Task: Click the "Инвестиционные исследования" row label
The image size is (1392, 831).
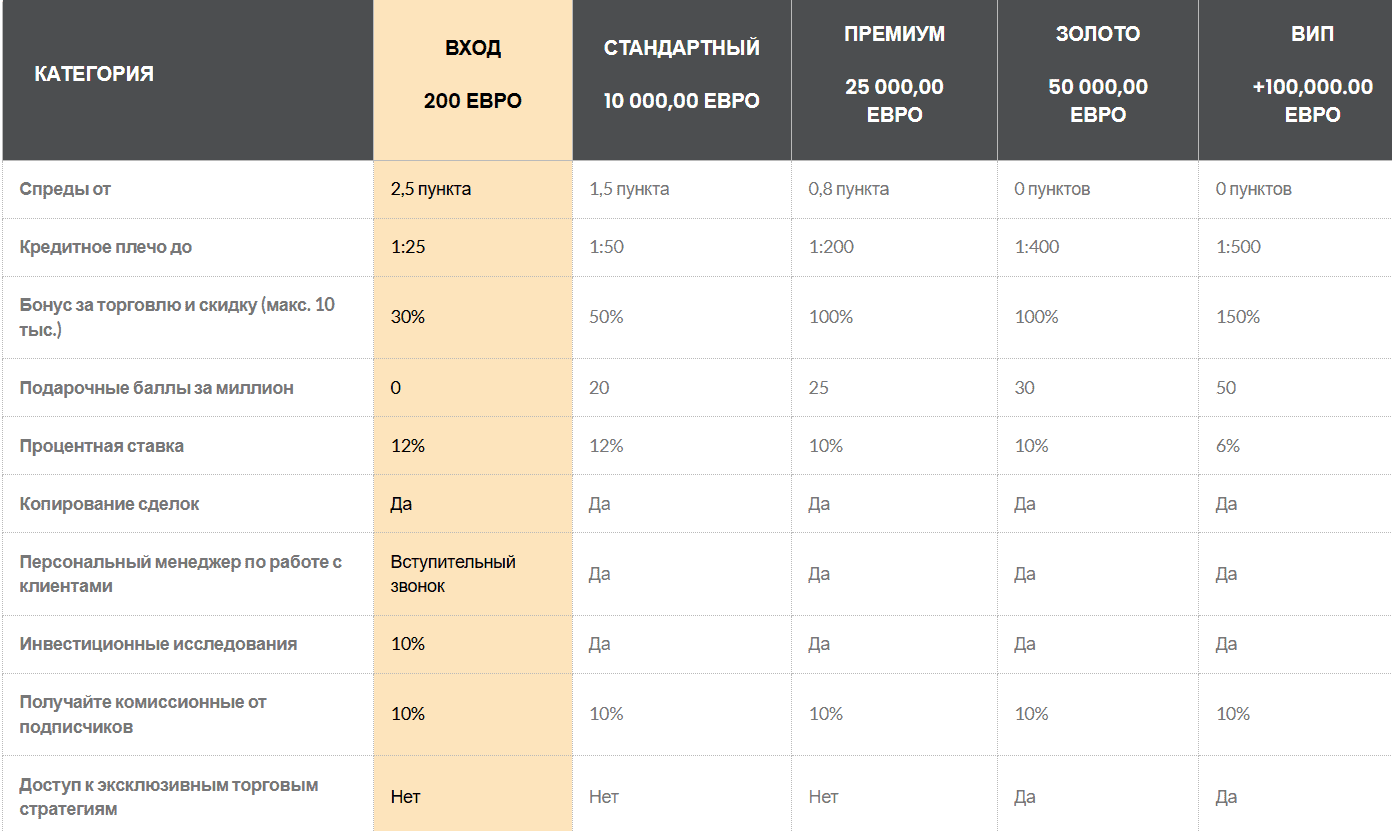Action: pyautogui.click(x=158, y=644)
